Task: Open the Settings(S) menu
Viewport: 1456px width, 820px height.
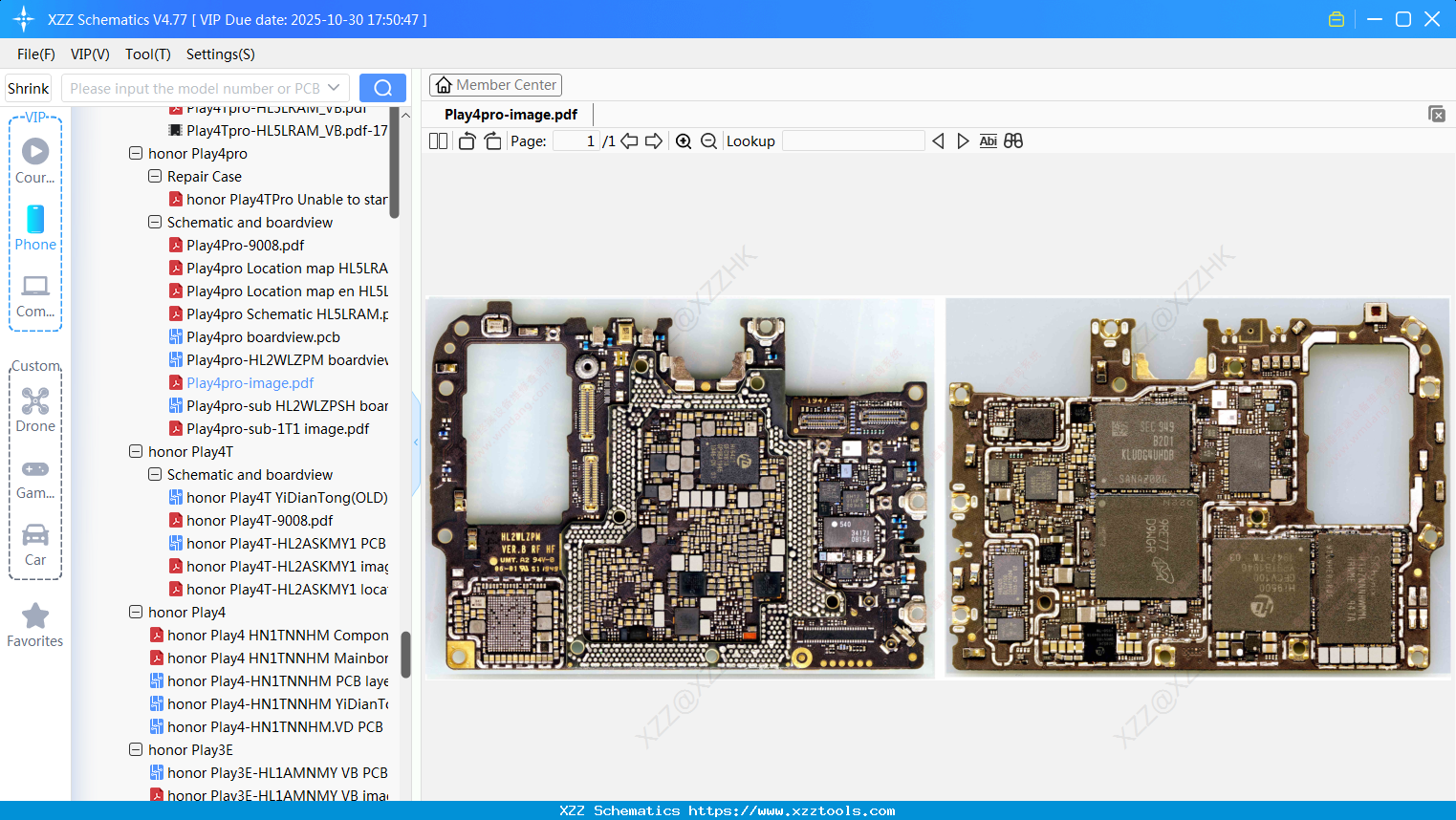Action: 221,54
